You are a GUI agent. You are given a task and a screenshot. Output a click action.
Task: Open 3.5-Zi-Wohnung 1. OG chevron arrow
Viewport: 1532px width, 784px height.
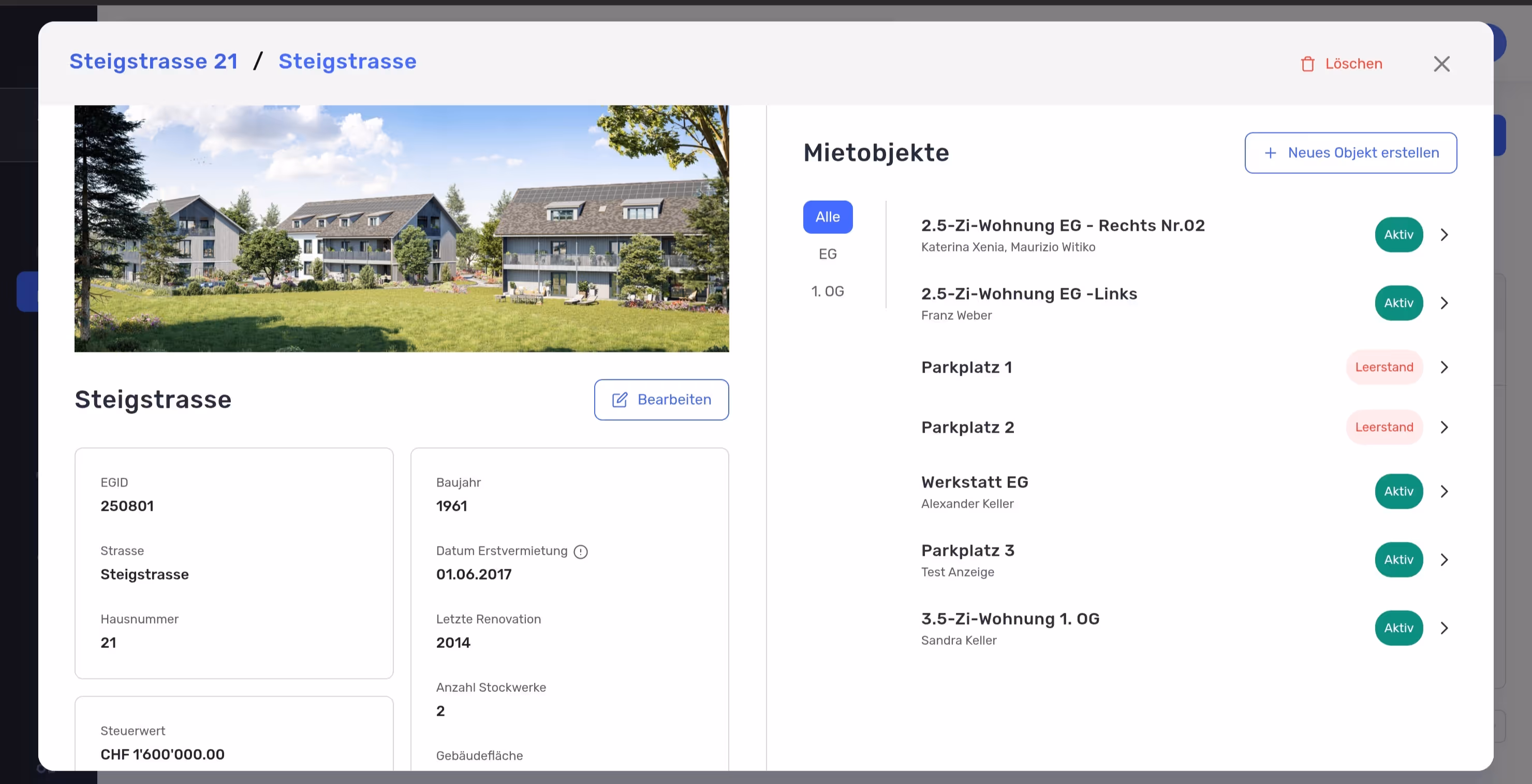(1444, 628)
